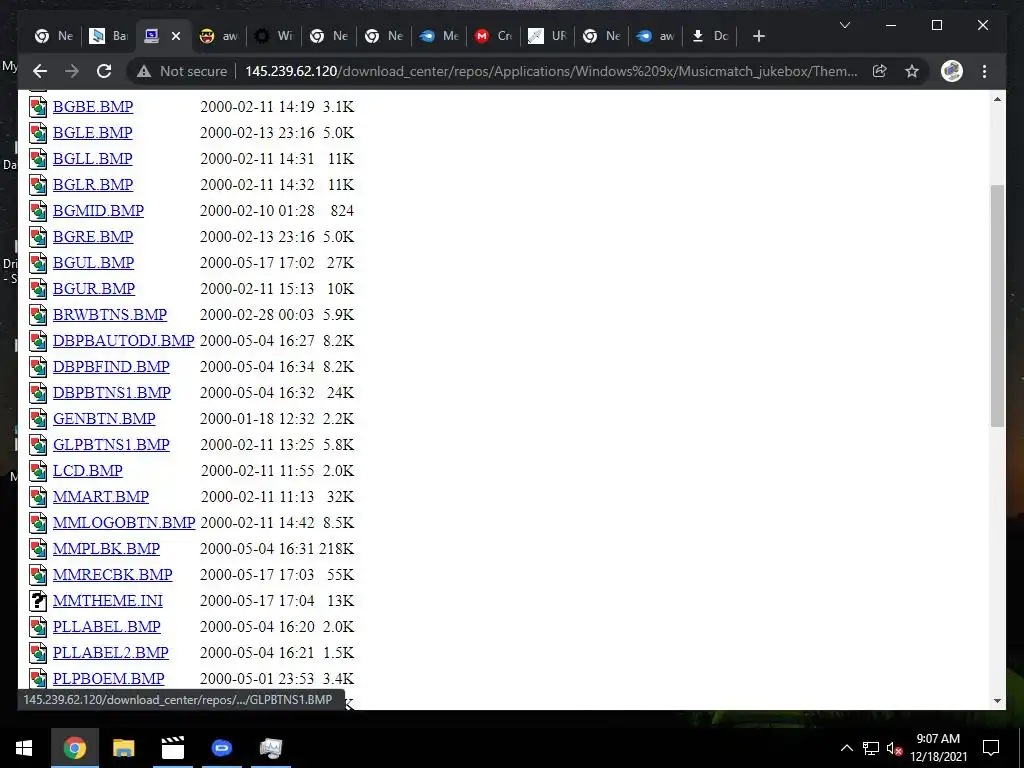Click the image icon beside DBPBTNS1.BMP
The width and height of the screenshot is (1024, 768).
pyautogui.click(x=38, y=392)
